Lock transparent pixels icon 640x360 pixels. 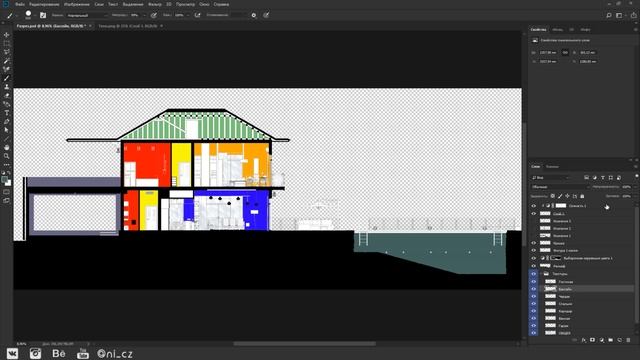click(x=553, y=196)
